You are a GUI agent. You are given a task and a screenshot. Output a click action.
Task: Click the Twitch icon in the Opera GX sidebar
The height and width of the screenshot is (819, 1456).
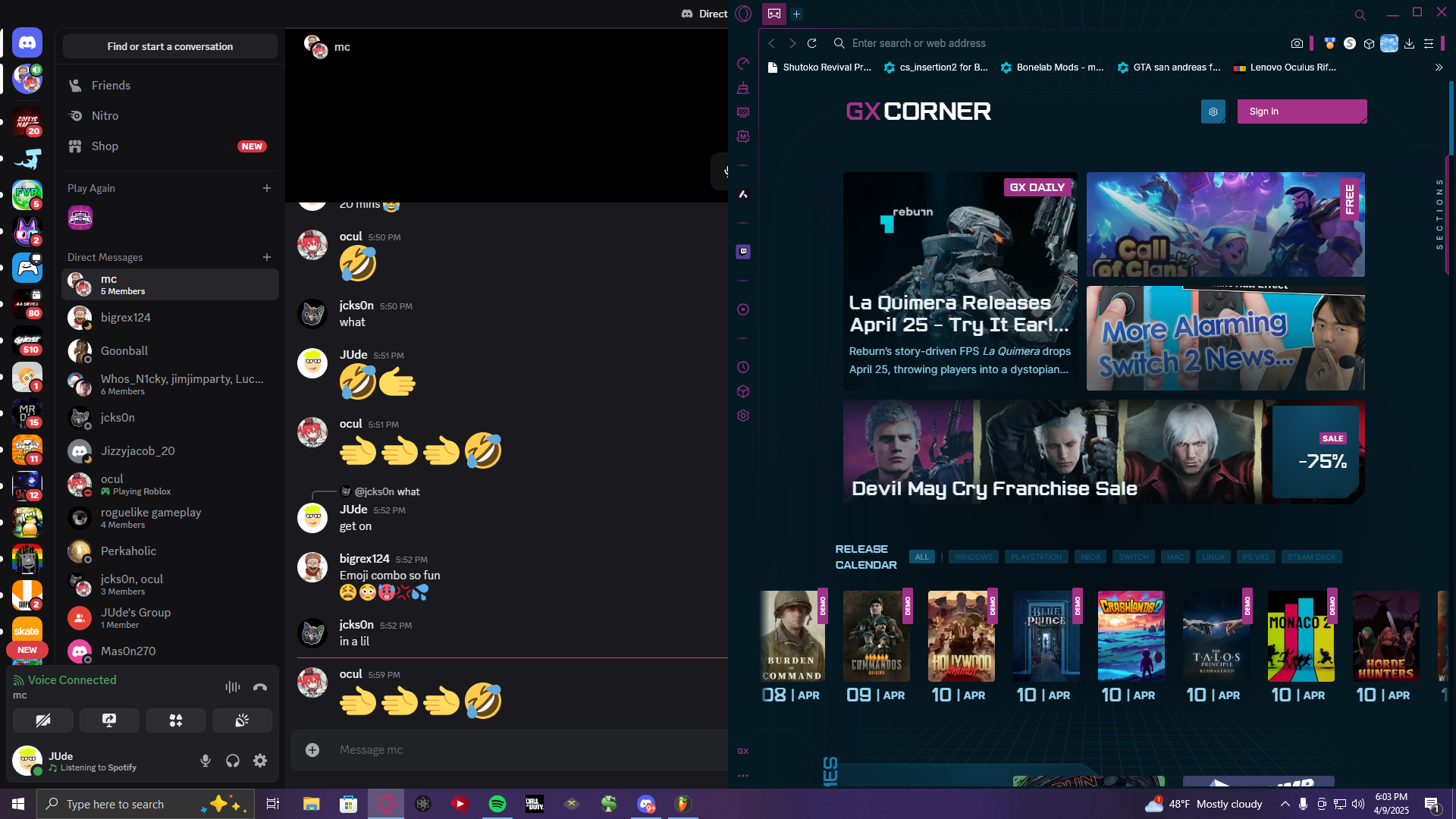(743, 252)
